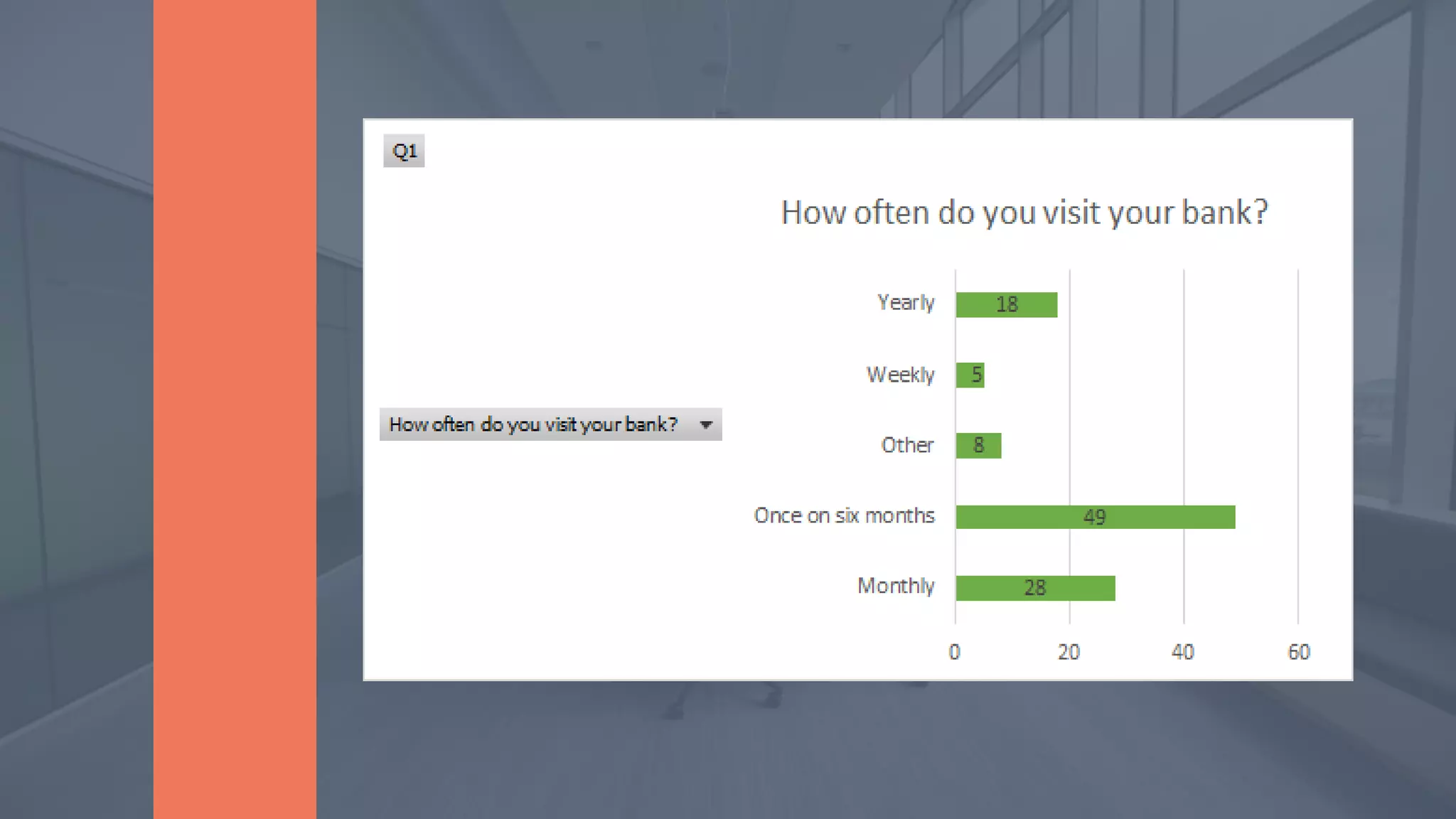Click the Yearly category label
The image size is (1456, 819).
[x=906, y=303]
